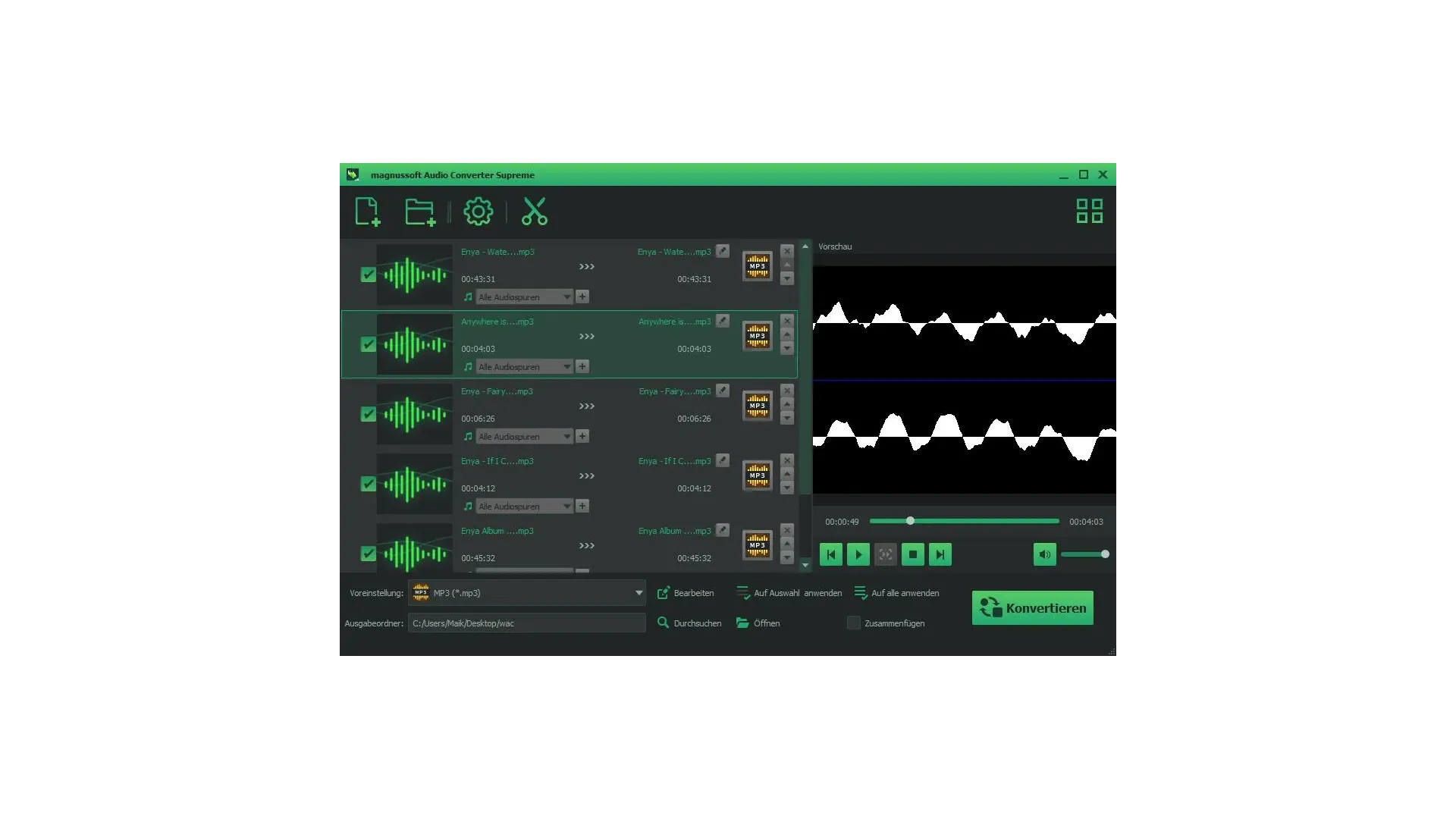
Task: Mute audio with the speaker icon
Action: 1044,554
